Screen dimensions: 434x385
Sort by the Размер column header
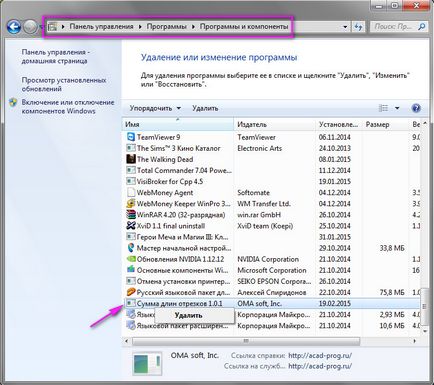click(x=386, y=124)
